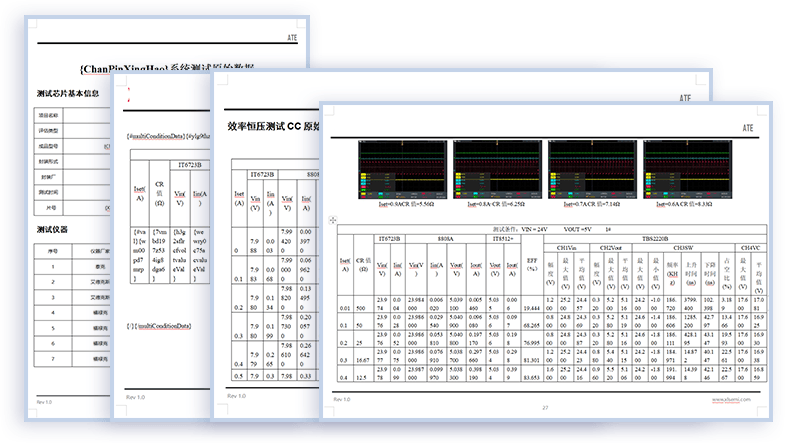785x443 pixels.
Task: Click the 'CH1Vin' sub-header
Action: pyautogui.click(x=566, y=248)
